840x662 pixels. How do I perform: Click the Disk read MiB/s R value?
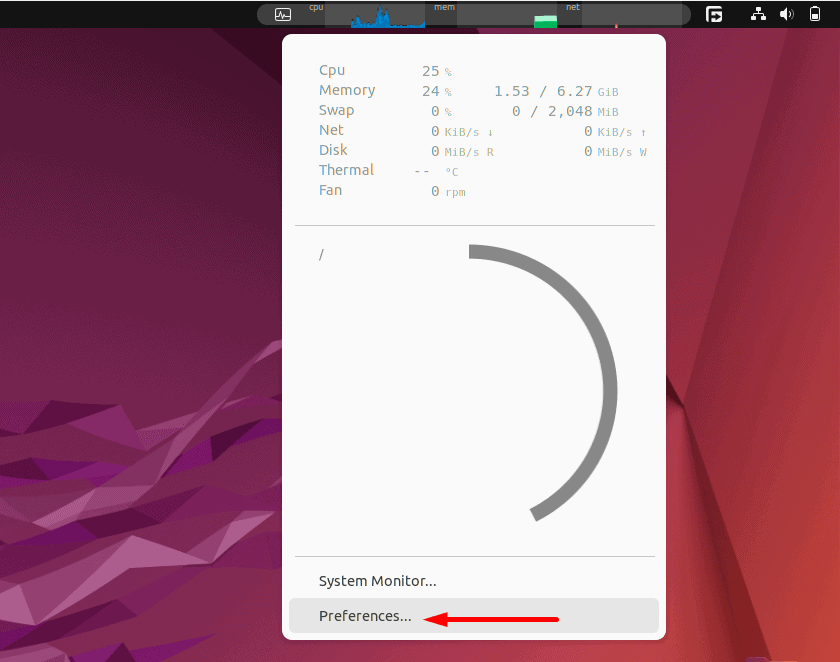[462, 152]
